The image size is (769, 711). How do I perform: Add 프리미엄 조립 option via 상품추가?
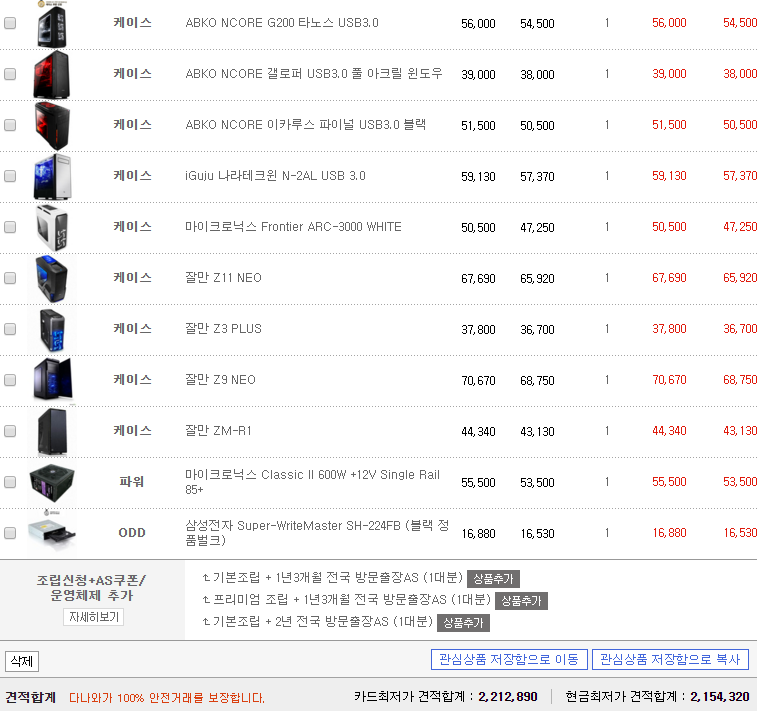coord(521,601)
